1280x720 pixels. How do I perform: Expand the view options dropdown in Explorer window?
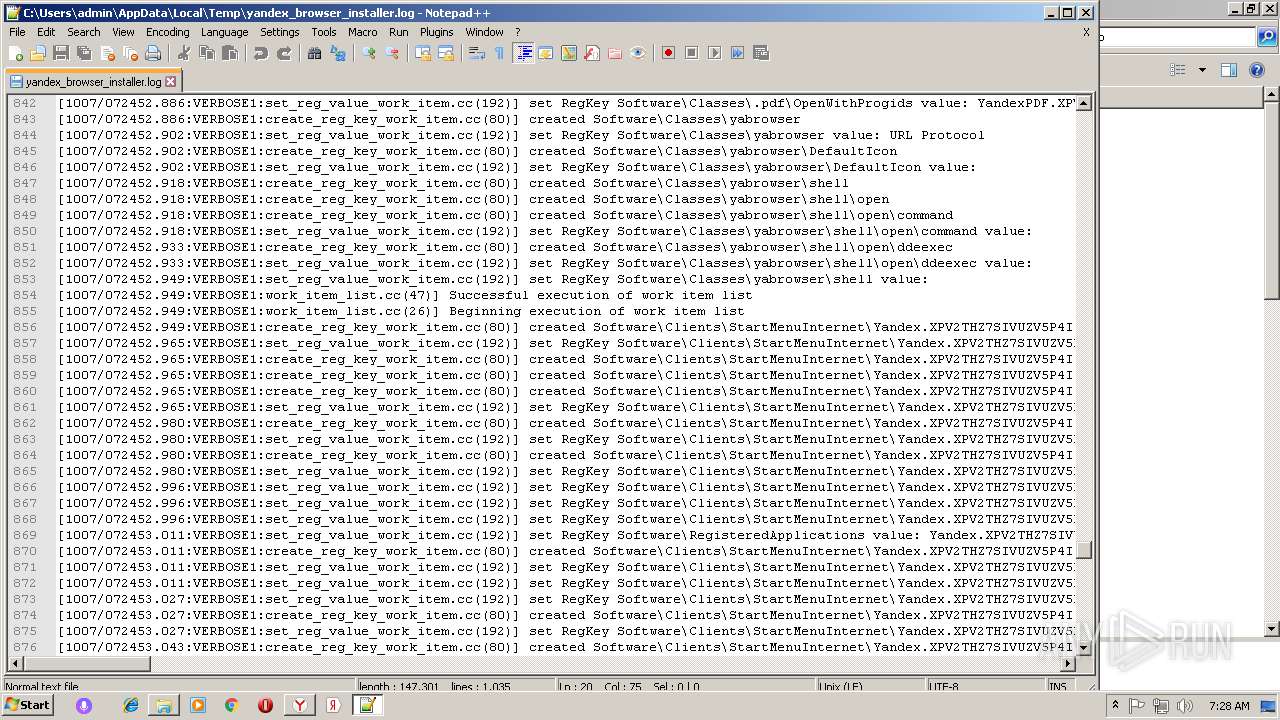tap(1202, 70)
